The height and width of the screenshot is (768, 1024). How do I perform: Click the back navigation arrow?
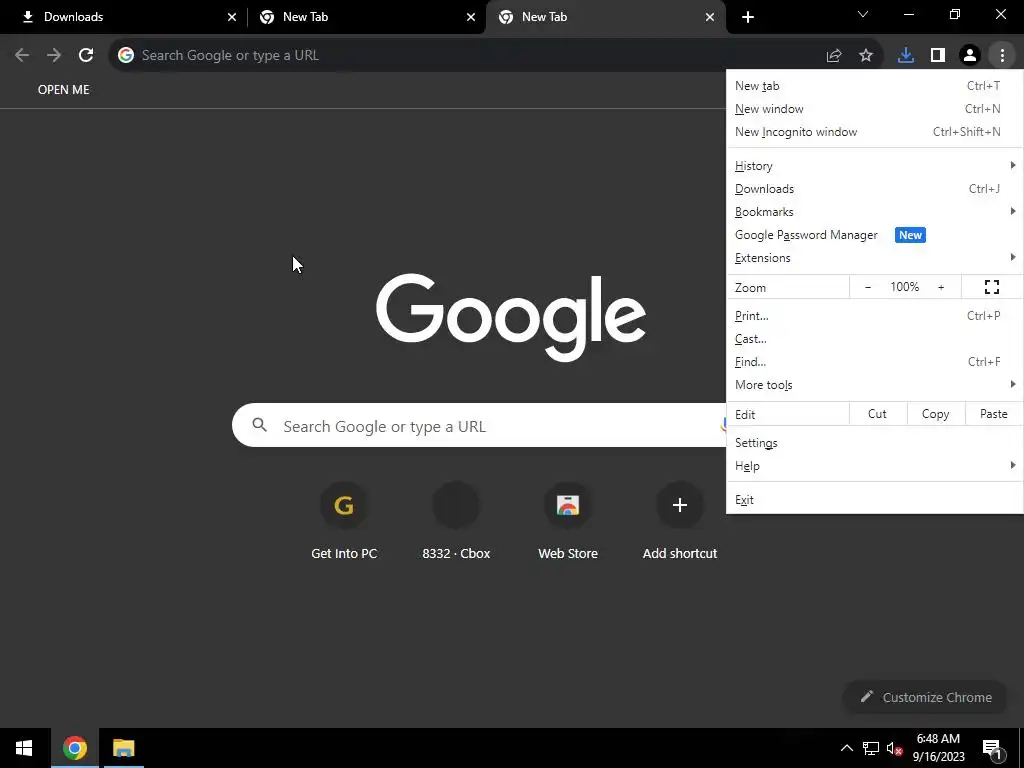[x=22, y=56]
